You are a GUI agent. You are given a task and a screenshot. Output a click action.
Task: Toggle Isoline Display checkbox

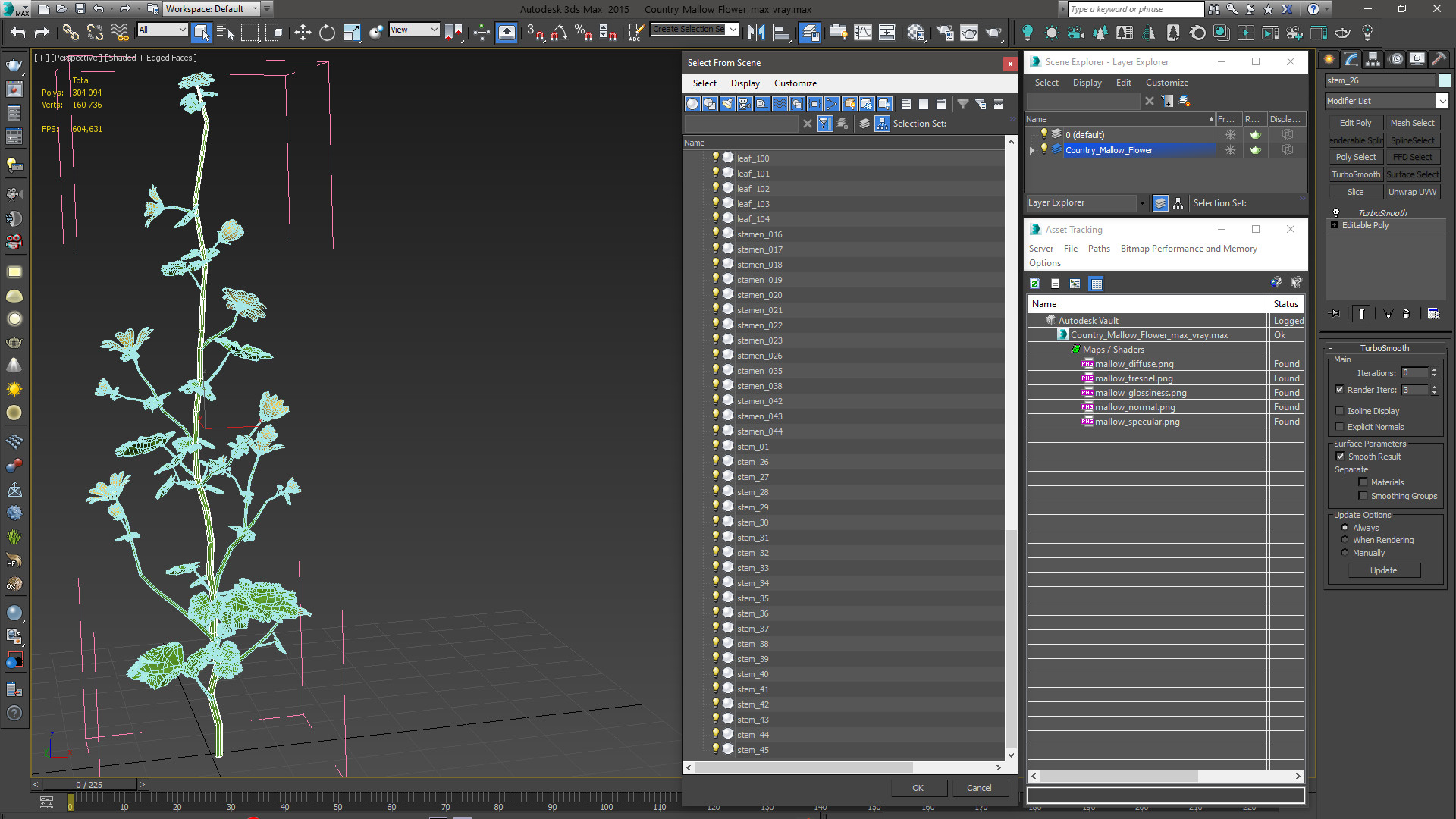pos(1339,411)
